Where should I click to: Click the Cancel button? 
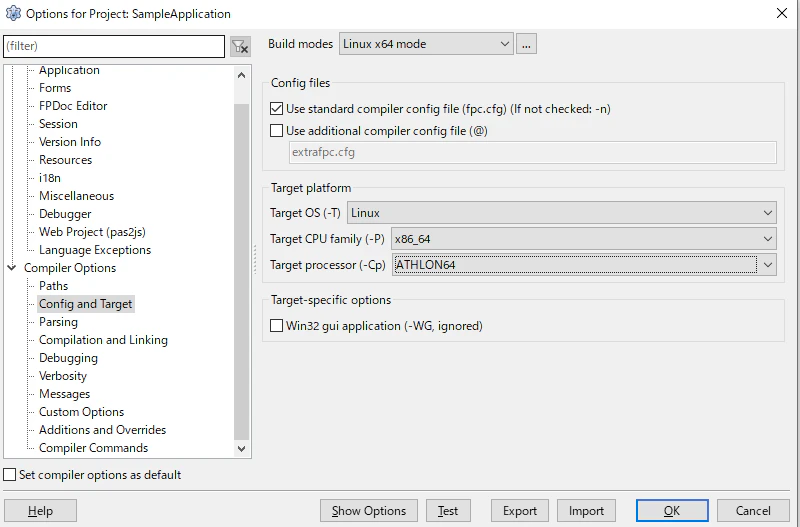tap(753, 511)
